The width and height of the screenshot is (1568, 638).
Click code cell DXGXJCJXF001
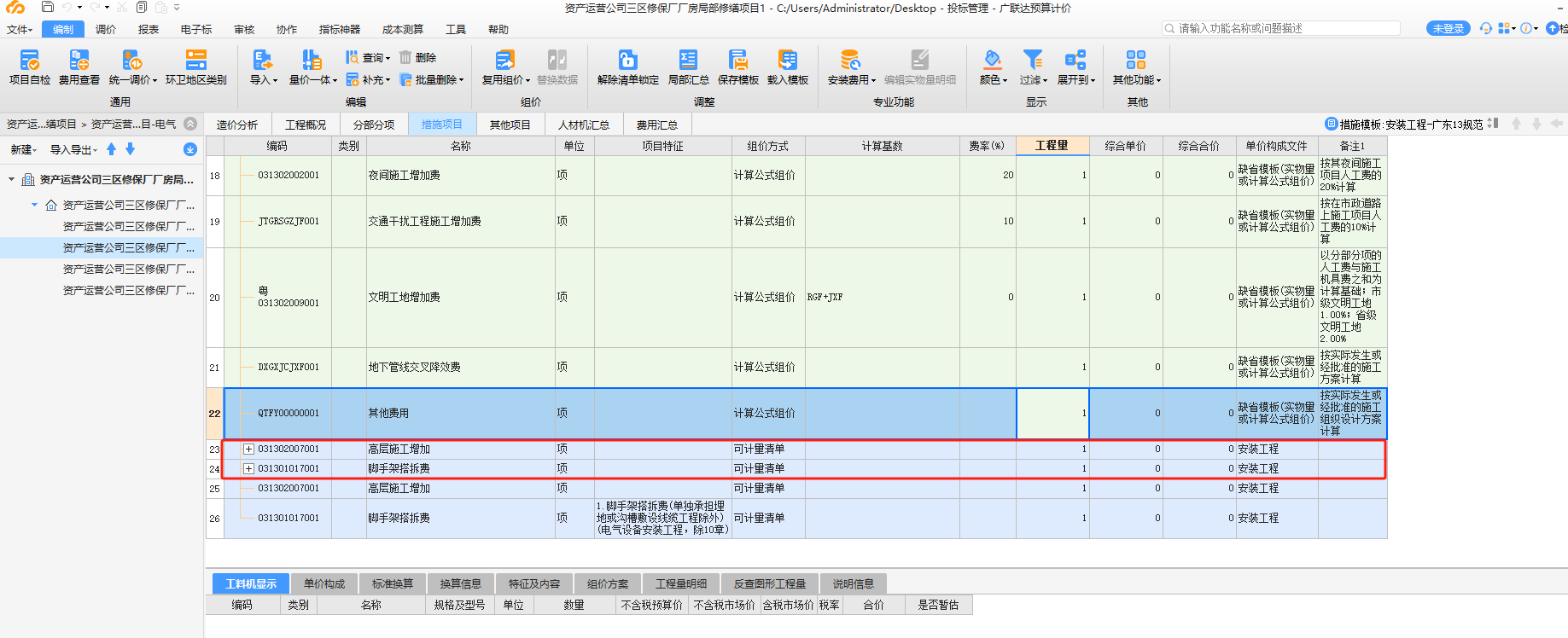click(289, 368)
